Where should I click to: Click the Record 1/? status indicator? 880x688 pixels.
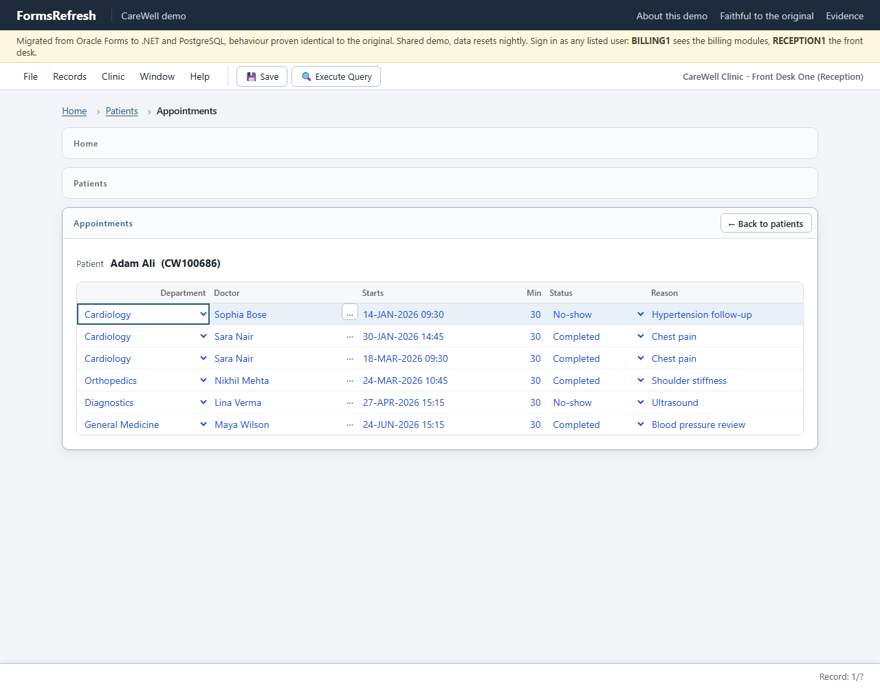(x=841, y=676)
